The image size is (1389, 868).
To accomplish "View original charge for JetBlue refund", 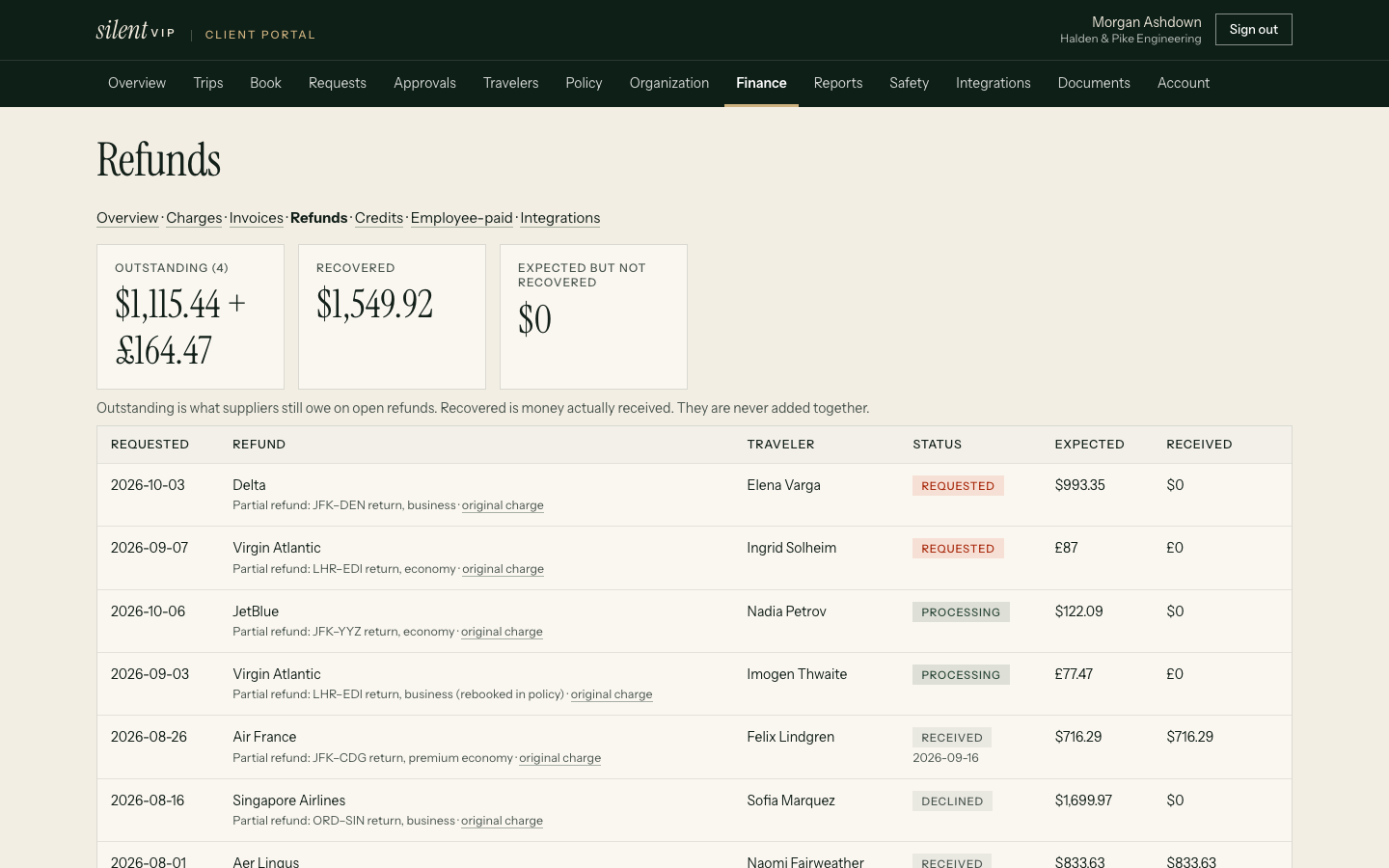I will [502, 632].
